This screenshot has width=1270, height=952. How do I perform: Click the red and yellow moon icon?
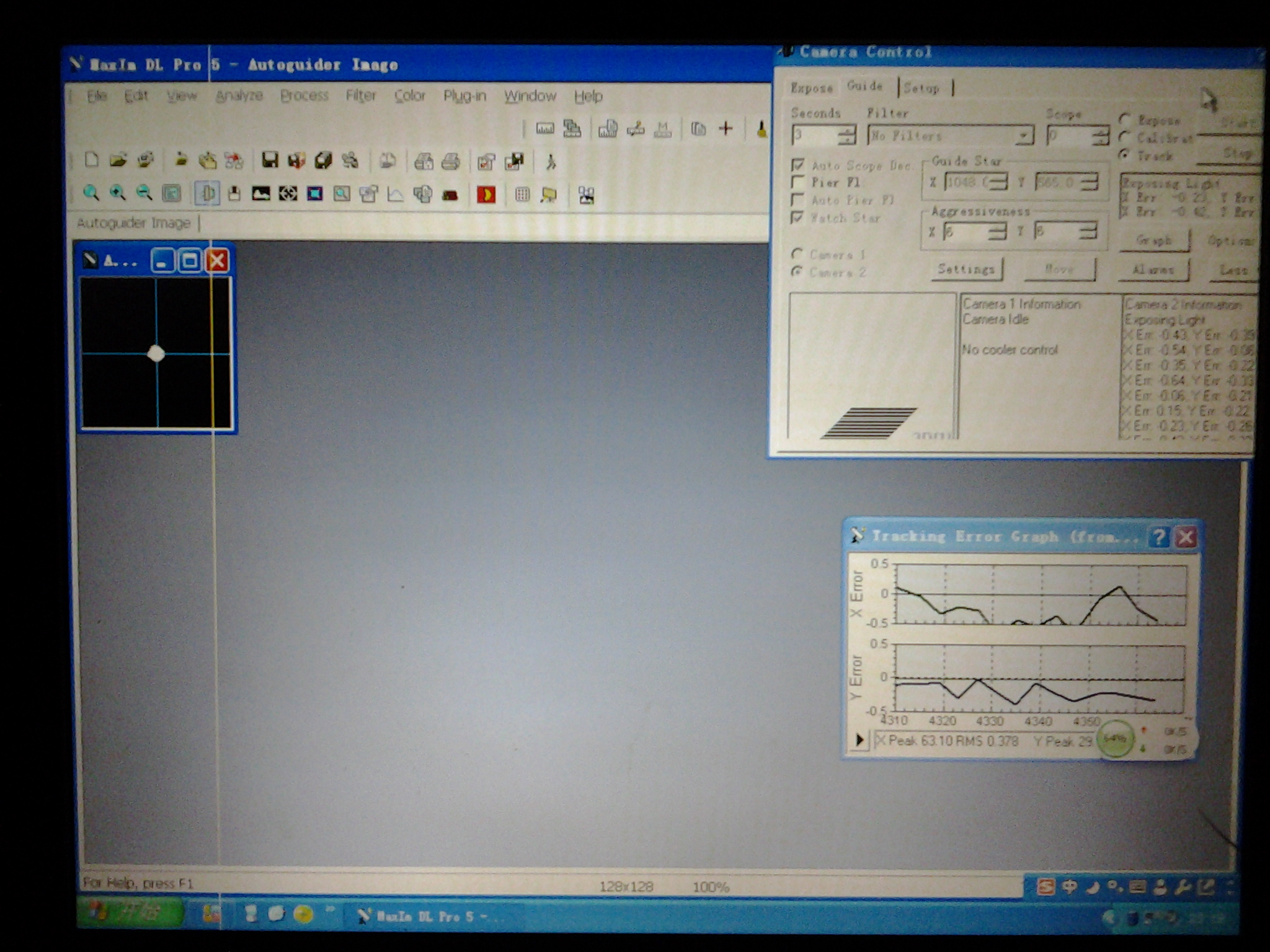click(x=486, y=195)
